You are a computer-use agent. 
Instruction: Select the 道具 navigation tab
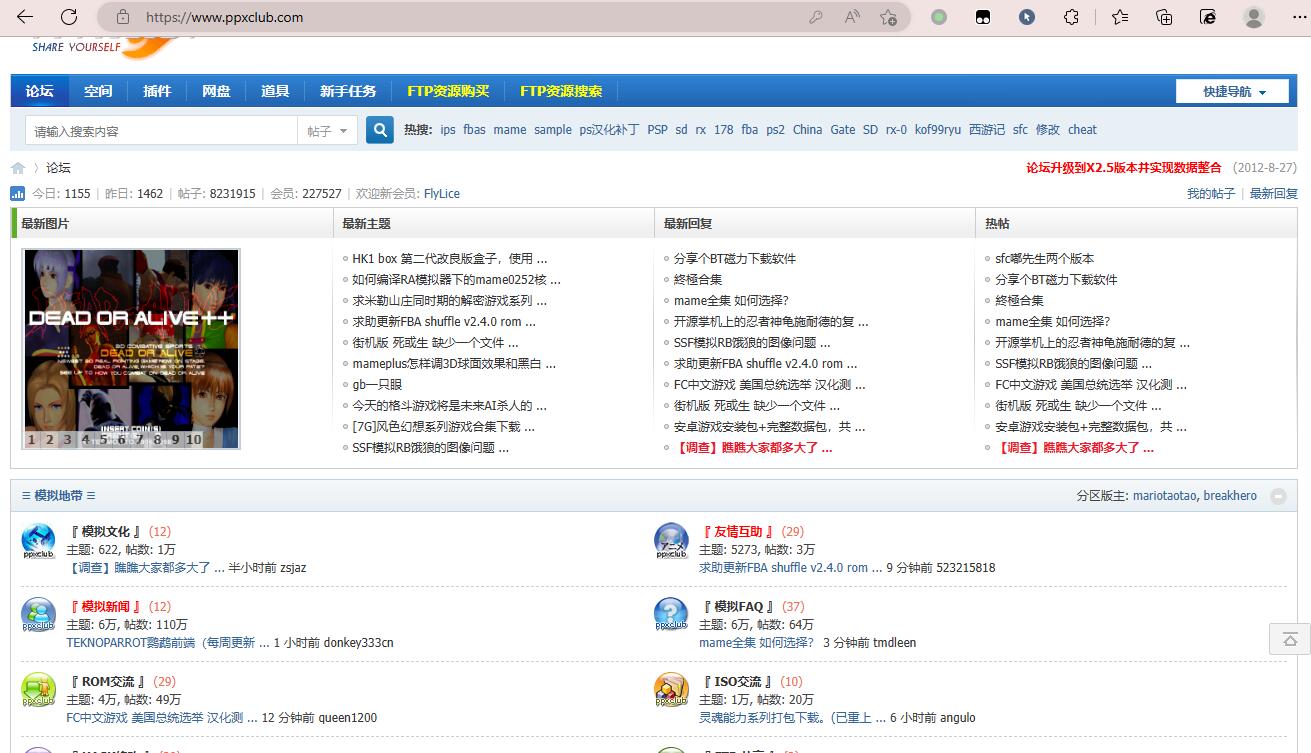(275, 91)
